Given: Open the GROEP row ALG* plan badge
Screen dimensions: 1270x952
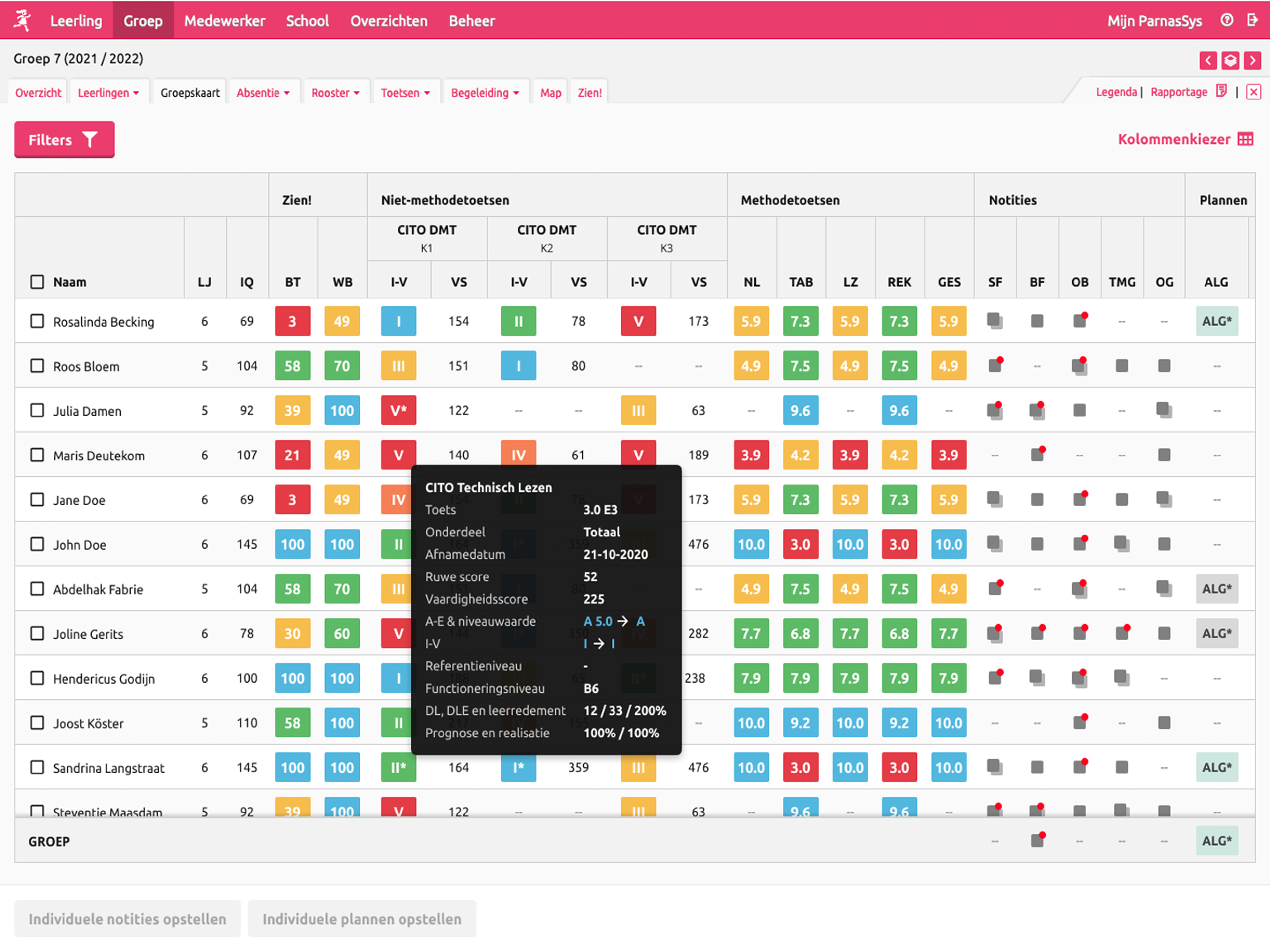Looking at the screenshot, I should pos(1217,840).
